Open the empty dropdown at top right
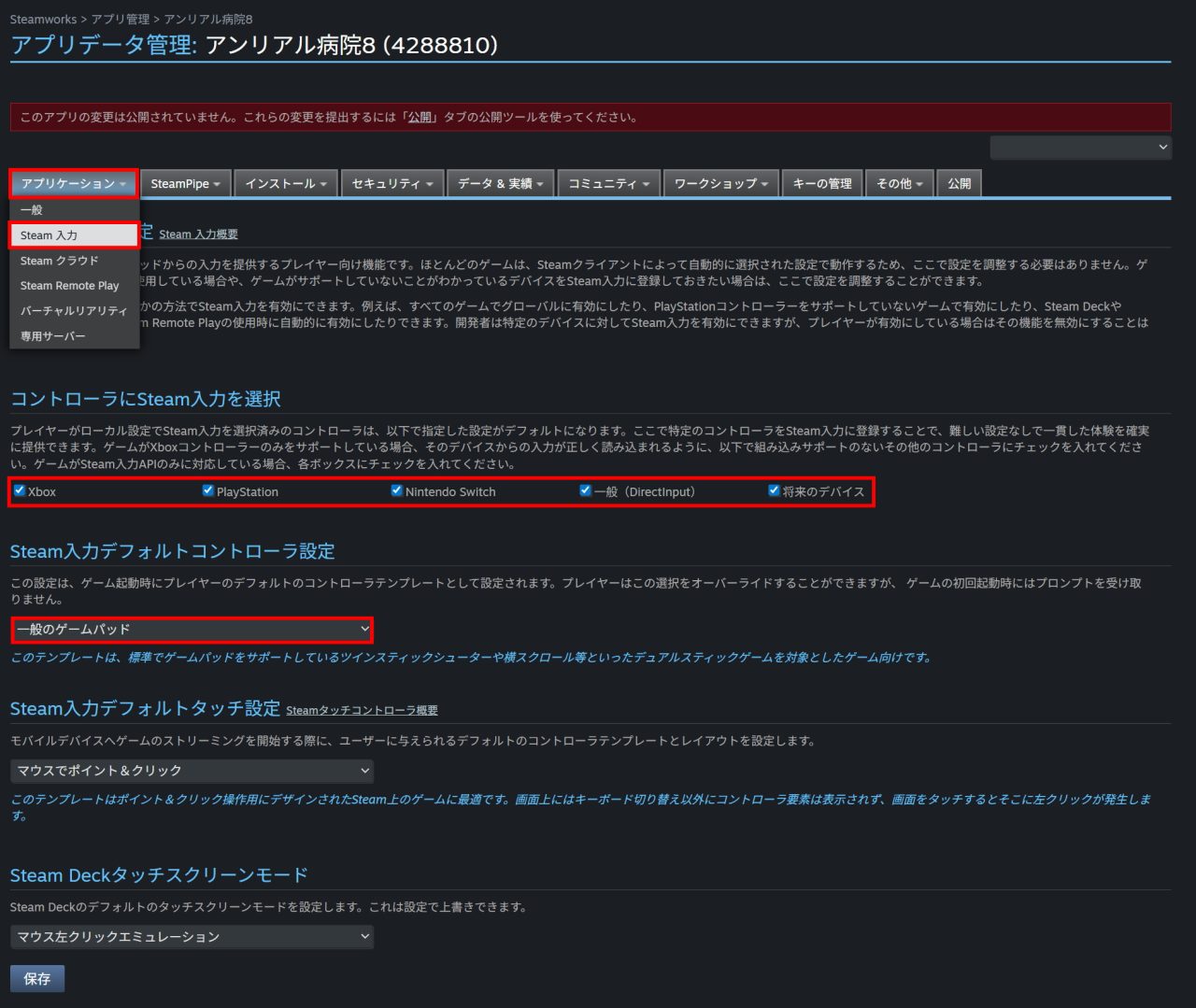 (x=1080, y=148)
